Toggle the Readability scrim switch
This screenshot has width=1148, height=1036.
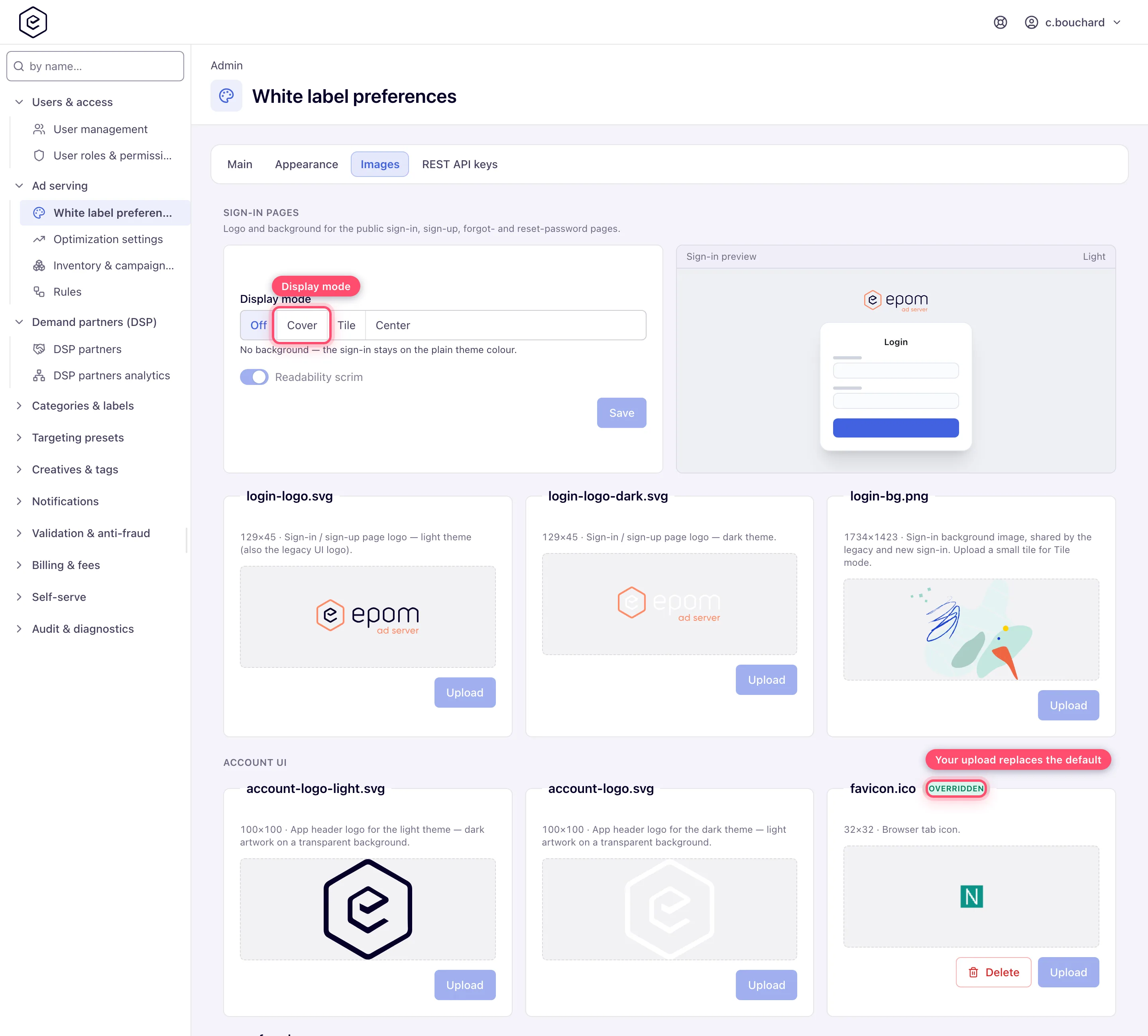[254, 377]
